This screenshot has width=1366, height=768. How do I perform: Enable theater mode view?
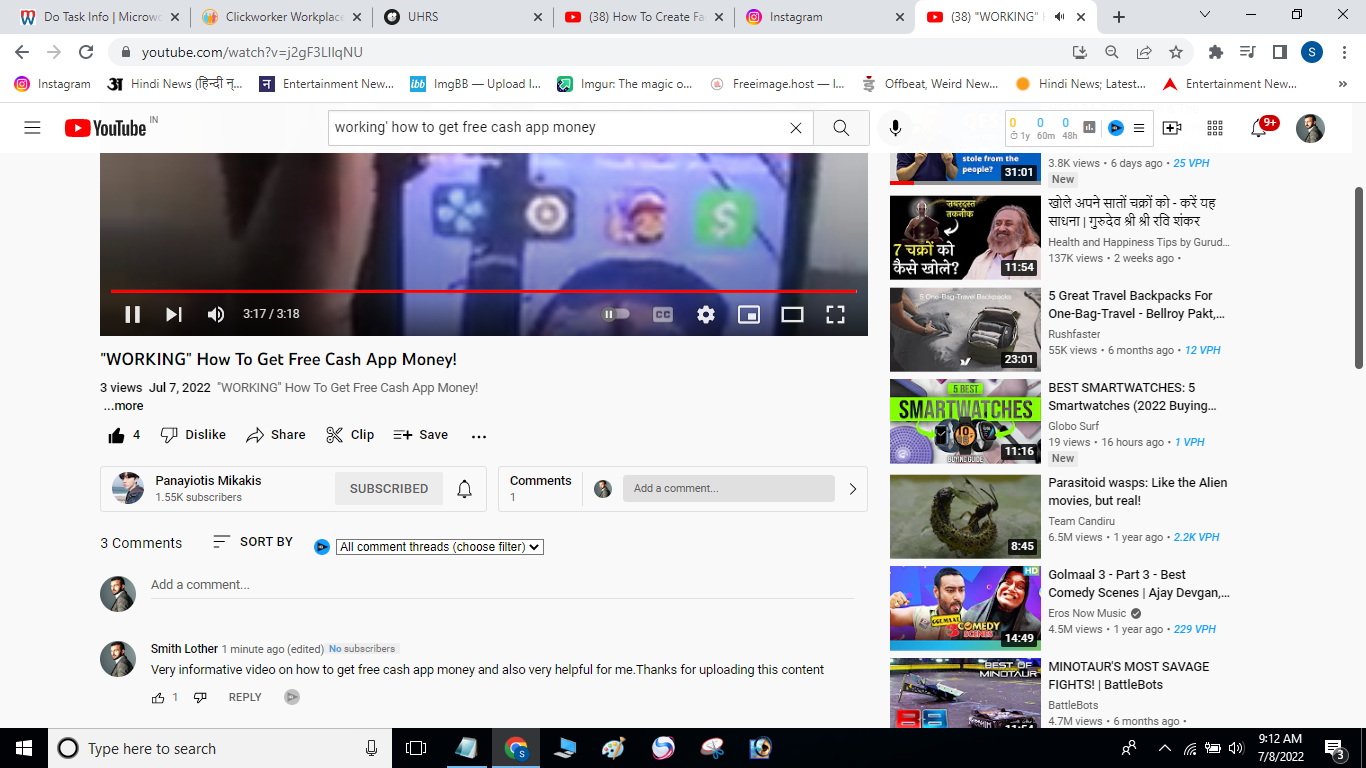pos(792,314)
